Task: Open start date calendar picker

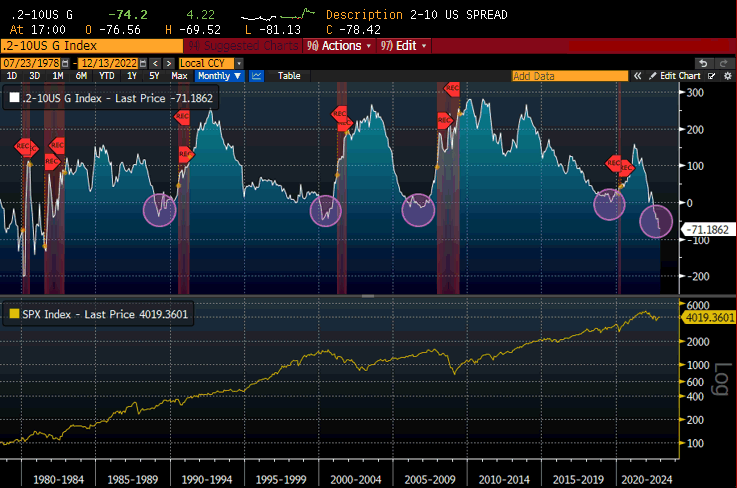Action: [x=65, y=63]
